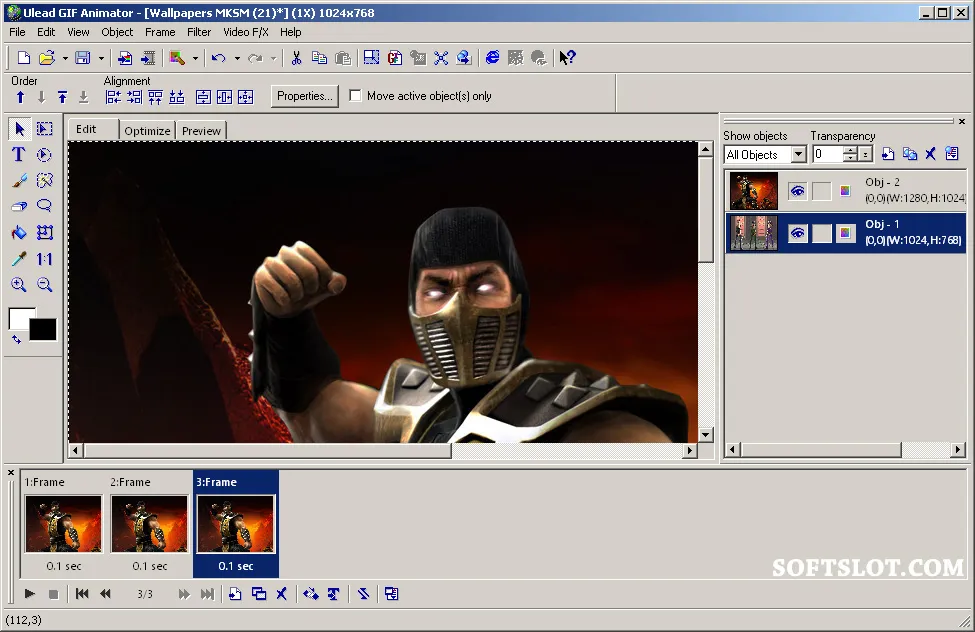
Task: Select the Eraser tool
Action: (x=19, y=206)
